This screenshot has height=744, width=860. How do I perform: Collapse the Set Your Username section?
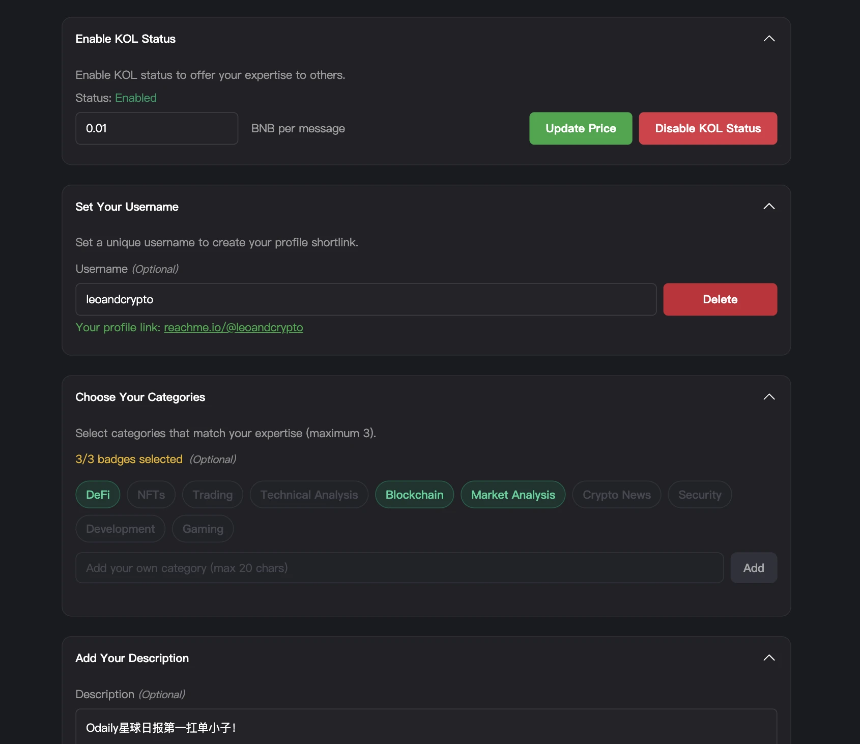pyautogui.click(x=769, y=206)
